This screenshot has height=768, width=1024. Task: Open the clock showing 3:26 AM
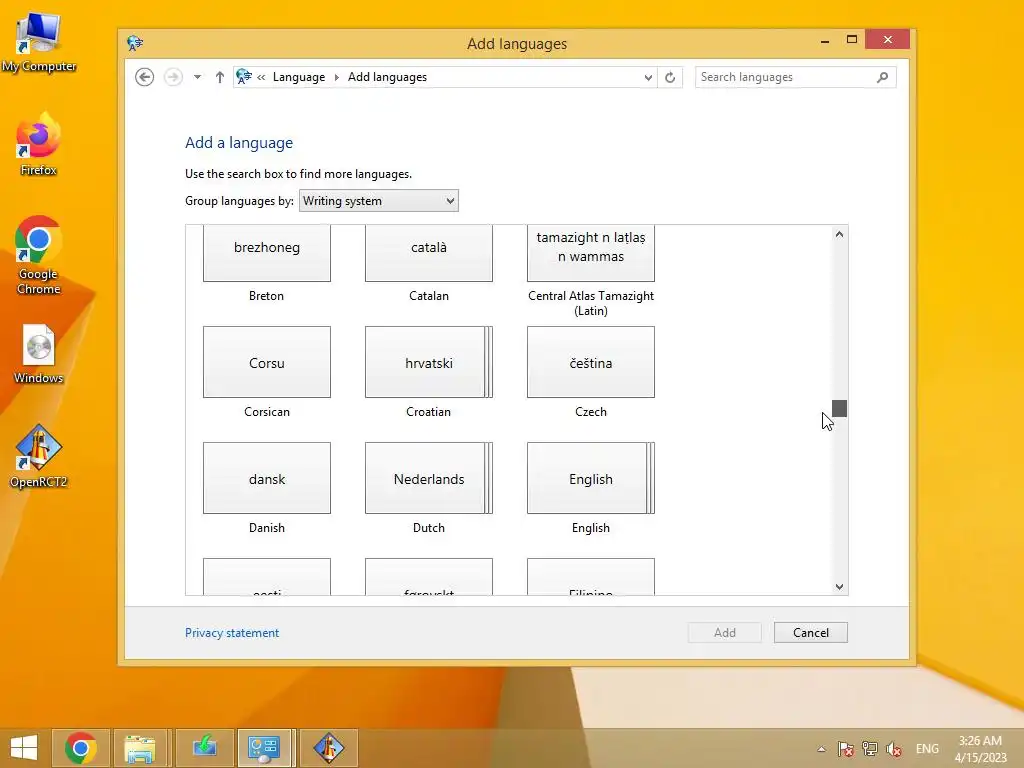[980, 749]
